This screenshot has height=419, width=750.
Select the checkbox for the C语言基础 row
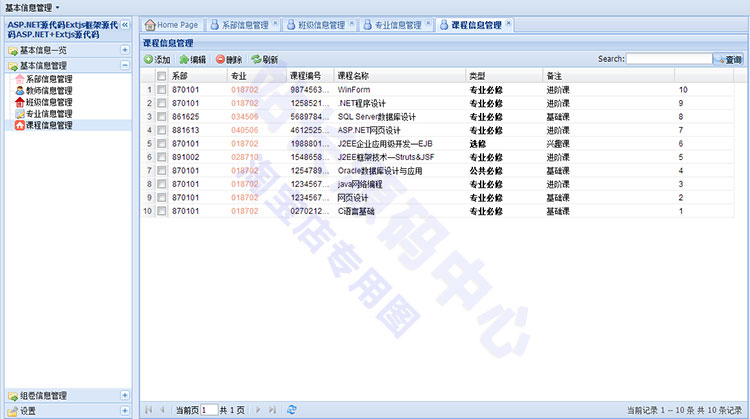[161, 212]
